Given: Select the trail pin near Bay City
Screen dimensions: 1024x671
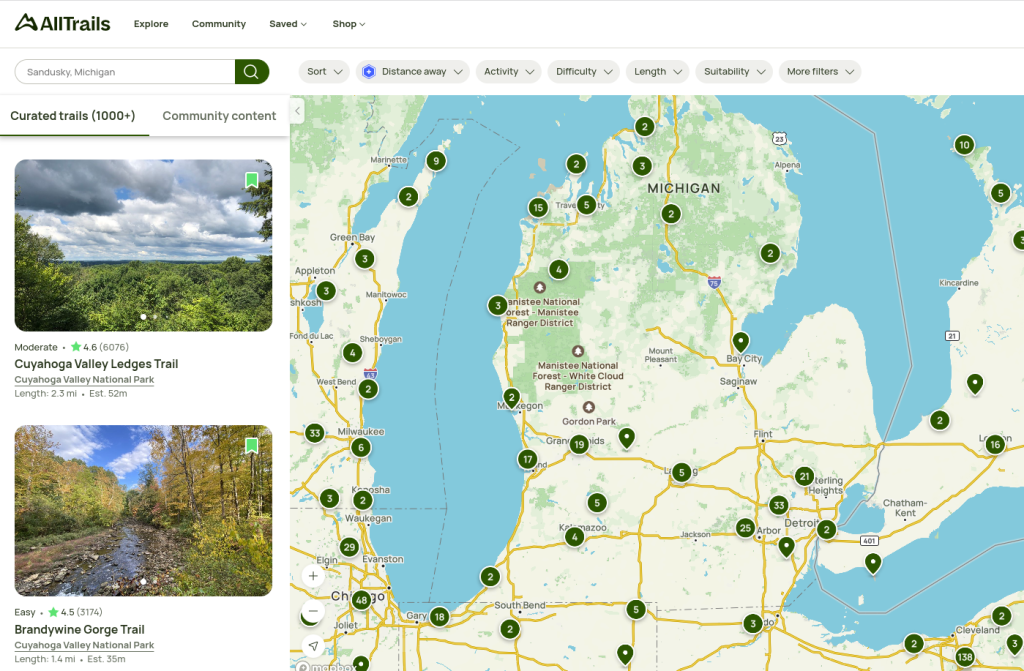Looking at the screenshot, I should [x=741, y=342].
